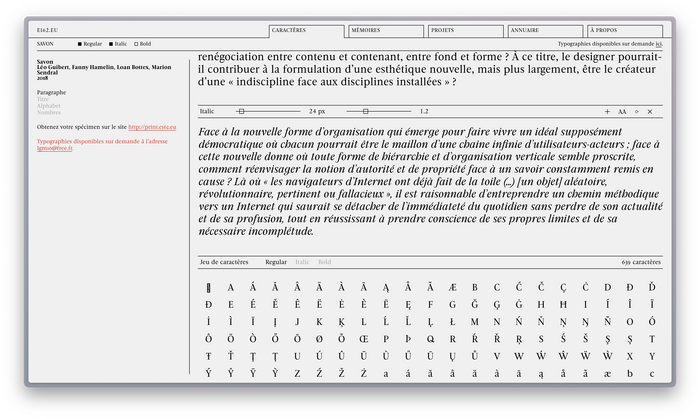Go to the Projets tab

466,30
